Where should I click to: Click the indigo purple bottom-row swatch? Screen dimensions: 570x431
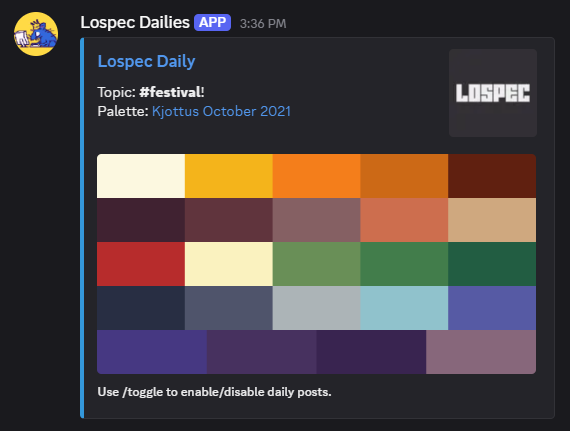152,352
